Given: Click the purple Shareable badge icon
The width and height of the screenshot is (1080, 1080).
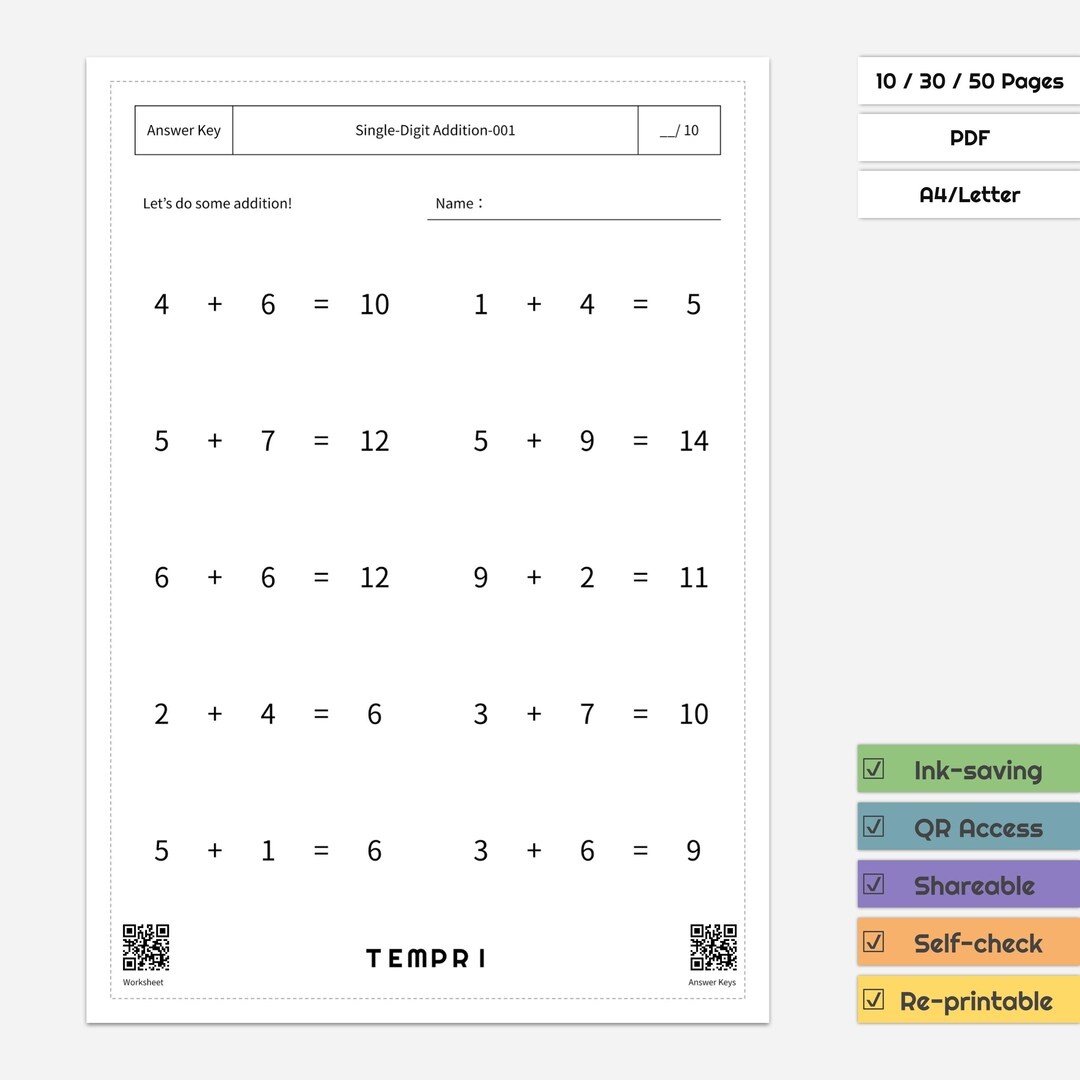Looking at the screenshot, I should click(x=874, y=884).
